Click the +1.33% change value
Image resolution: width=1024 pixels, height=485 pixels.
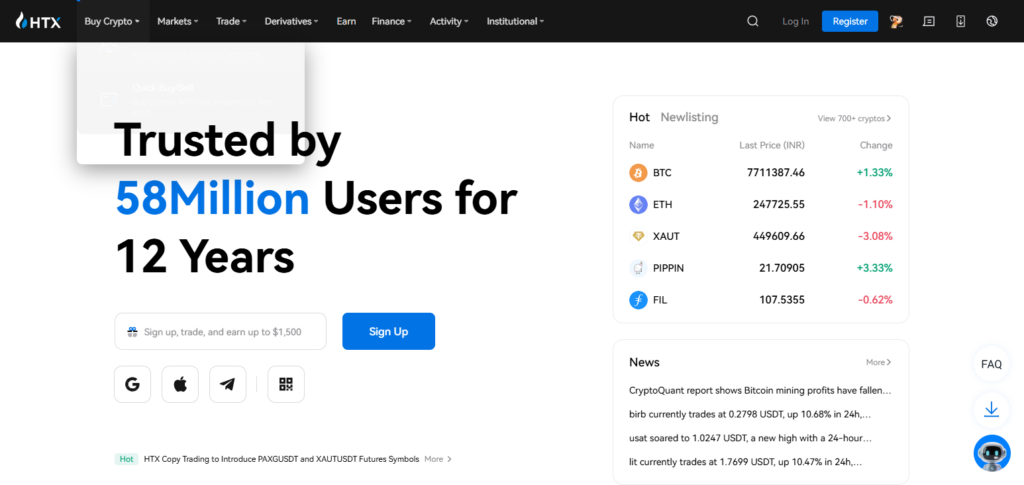click(x=874, y=173)
